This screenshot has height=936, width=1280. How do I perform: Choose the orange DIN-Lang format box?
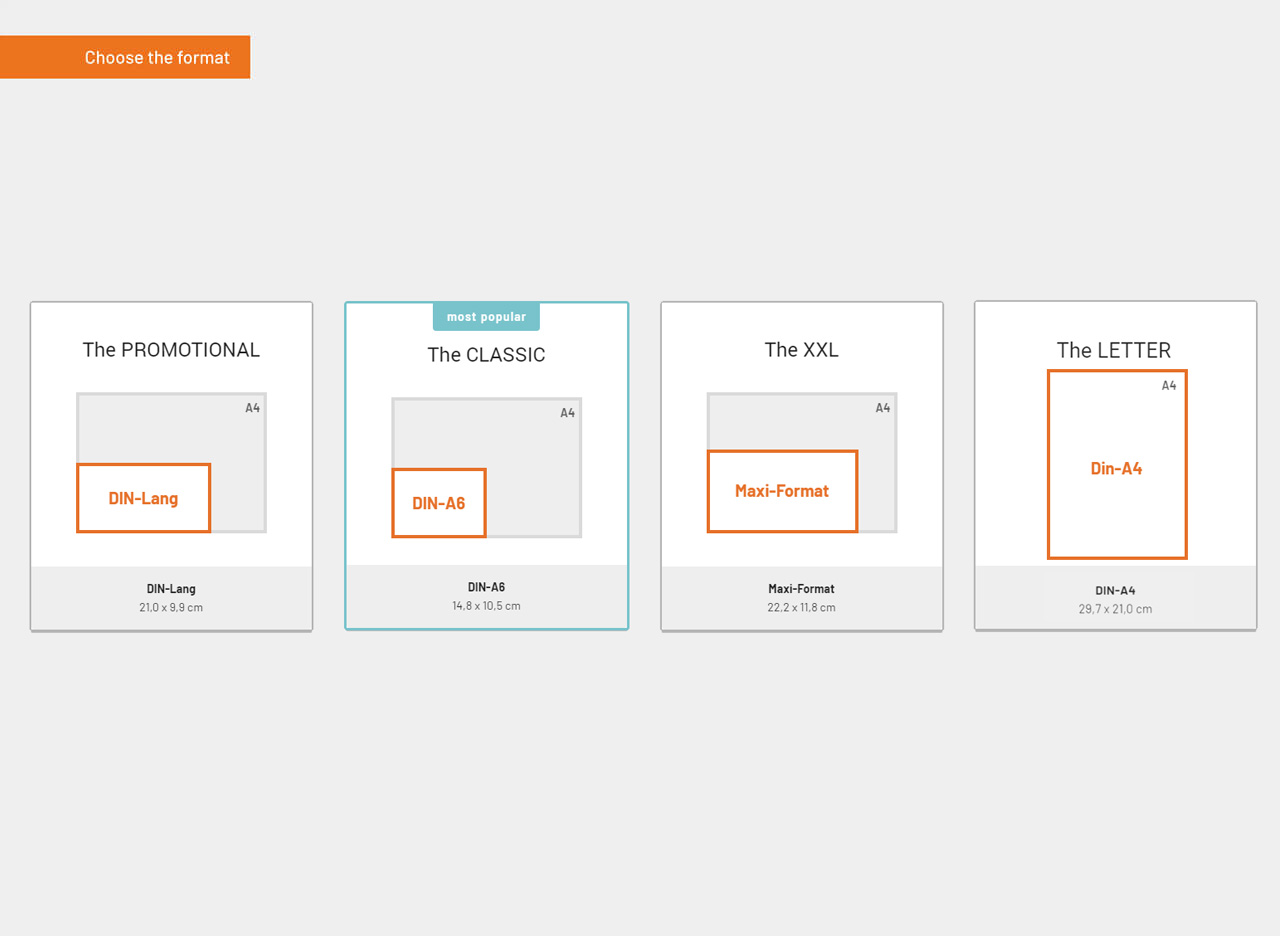click(144, 498)
